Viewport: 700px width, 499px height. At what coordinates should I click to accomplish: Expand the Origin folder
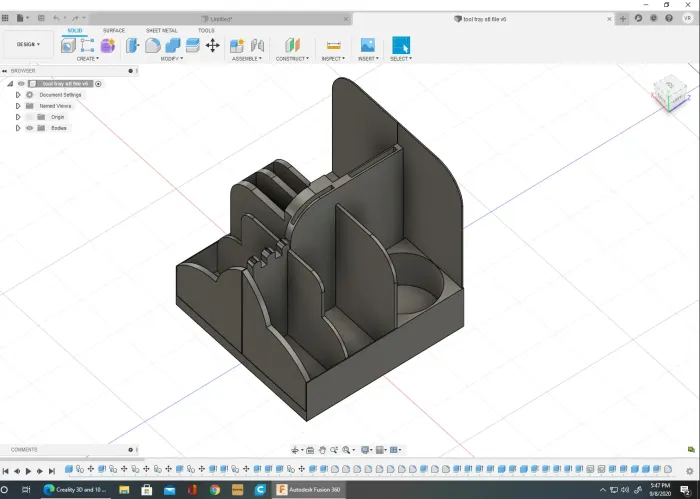point(18,117)
